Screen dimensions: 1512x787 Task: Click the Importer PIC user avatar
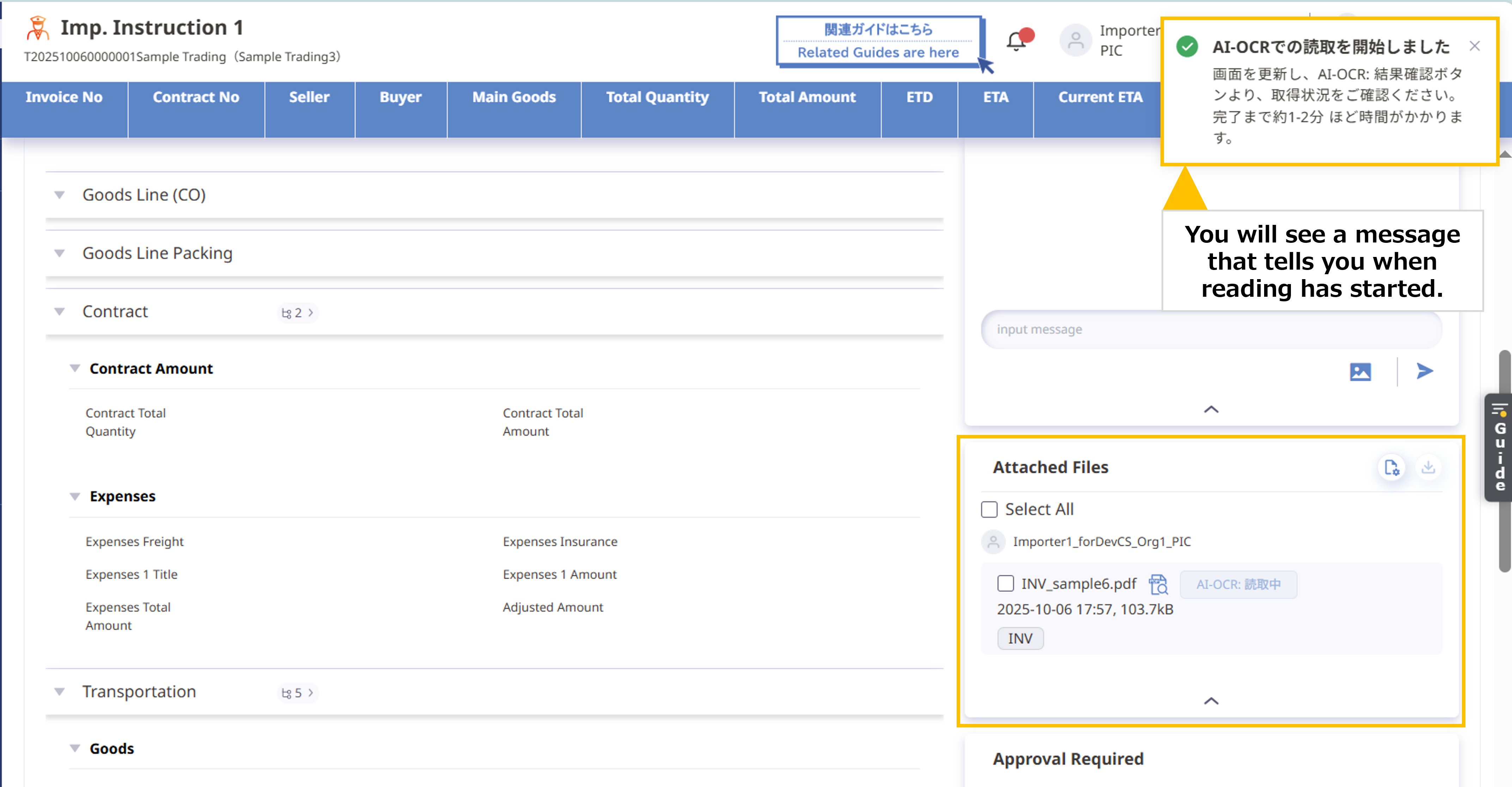[1075, 41]
